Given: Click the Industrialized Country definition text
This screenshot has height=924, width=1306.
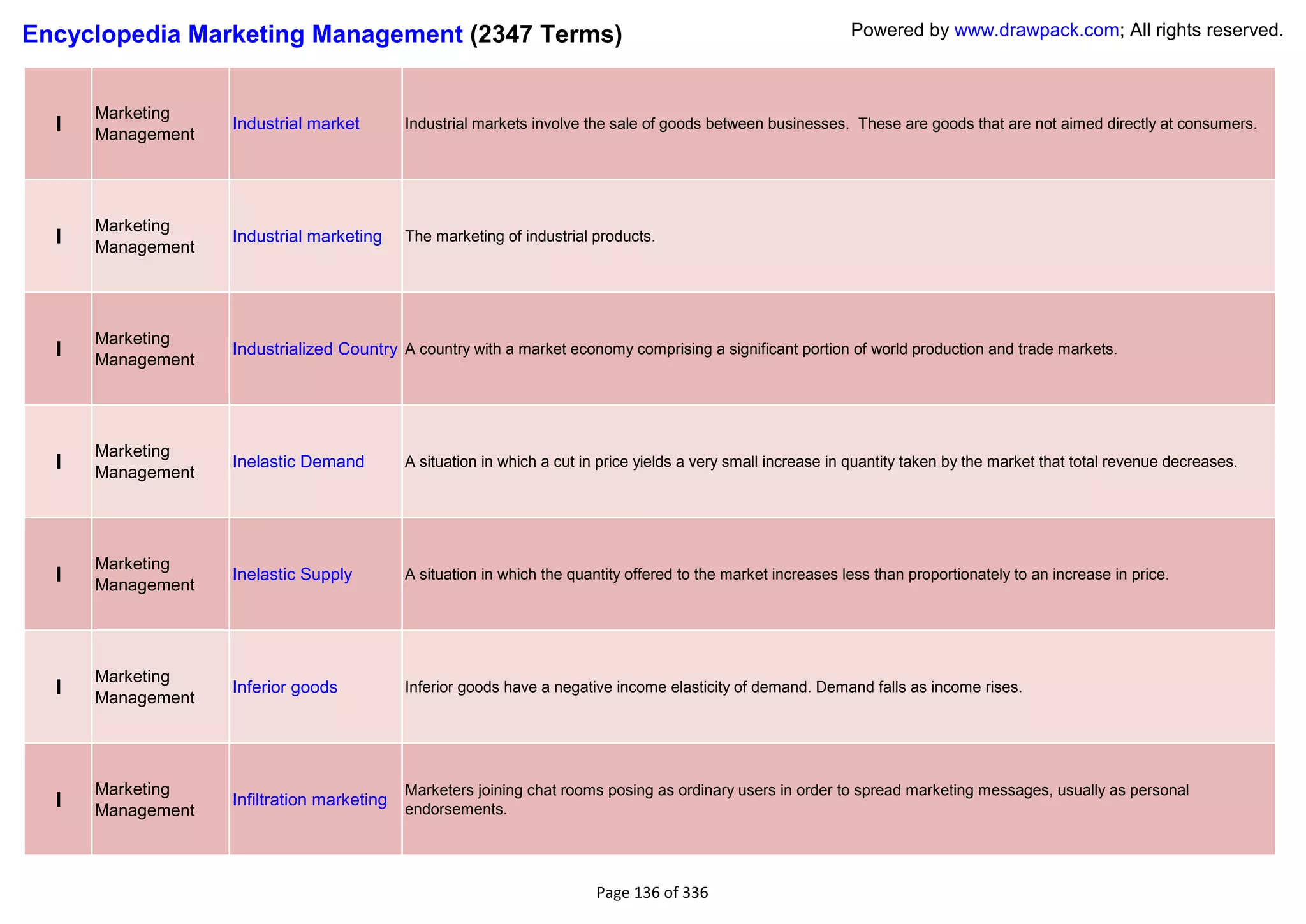Looking at the screenshot, I should 761,349.
